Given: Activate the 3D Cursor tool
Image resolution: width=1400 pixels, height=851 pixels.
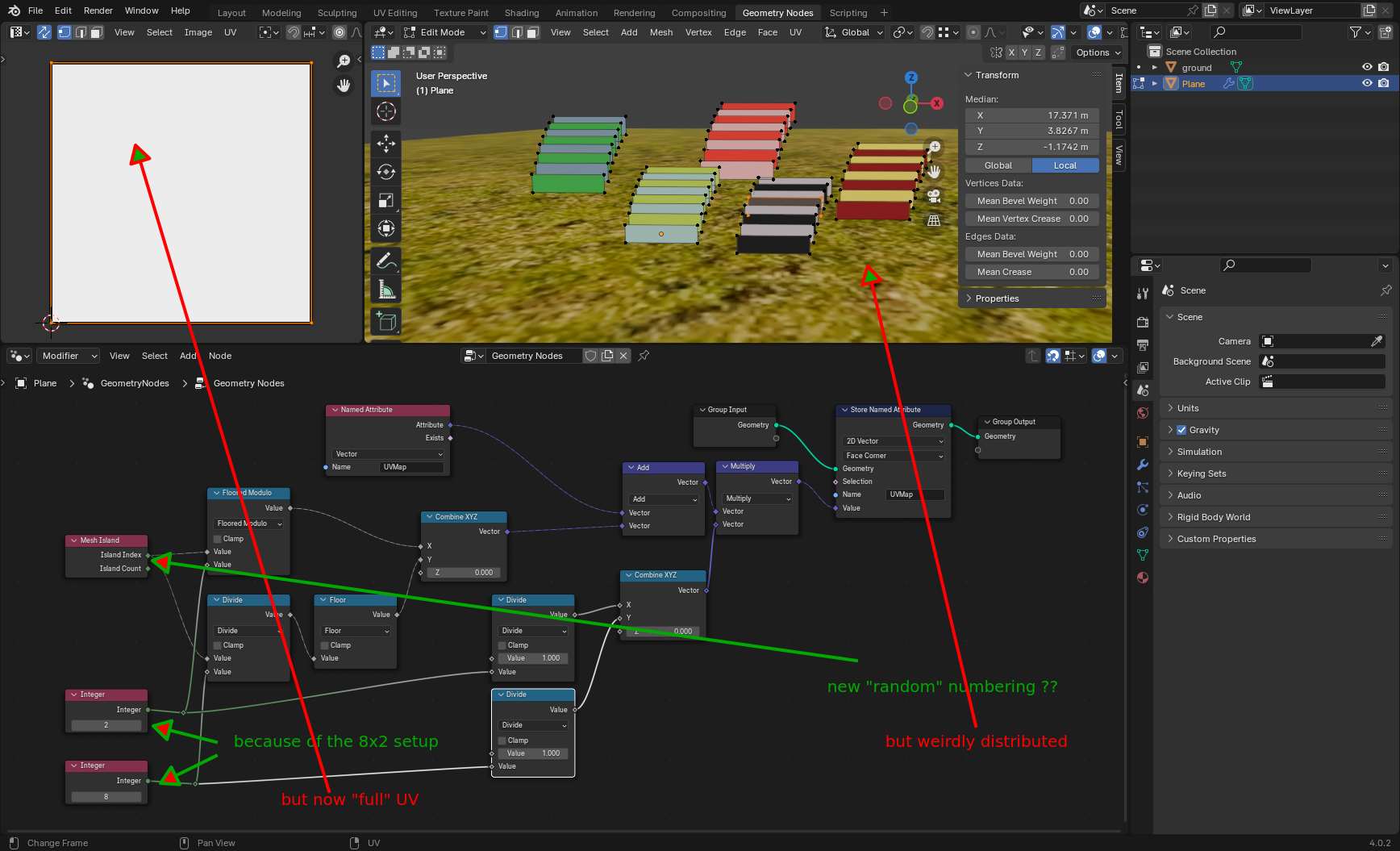Looking at the screenshot, I should tap(386, 111).
